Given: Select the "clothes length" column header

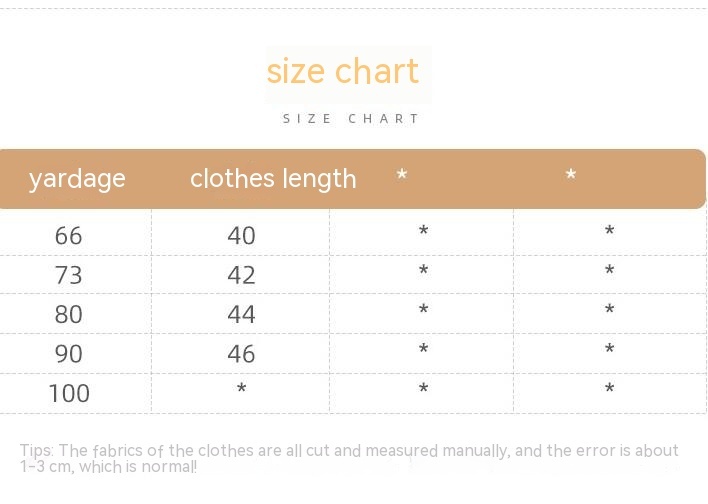Looking at the screenshot, I should tap(273, 179).
